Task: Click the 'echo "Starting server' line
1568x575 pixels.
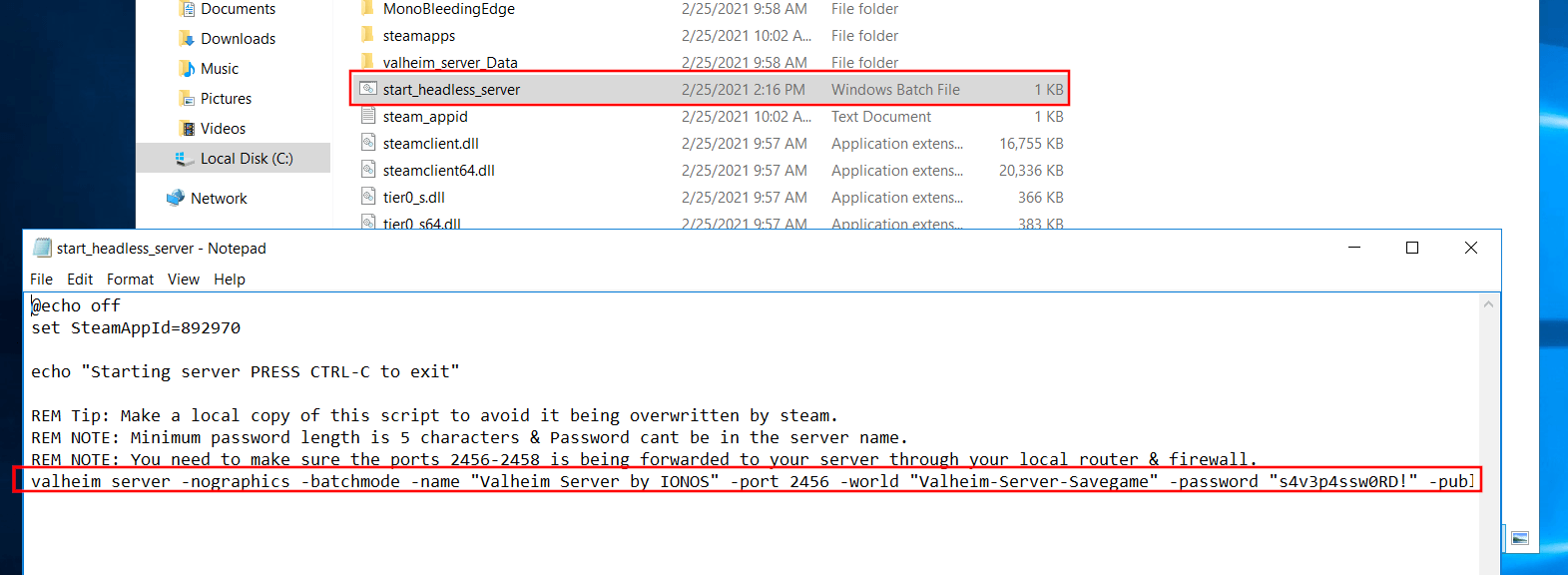Action: (x=246, y=371)
